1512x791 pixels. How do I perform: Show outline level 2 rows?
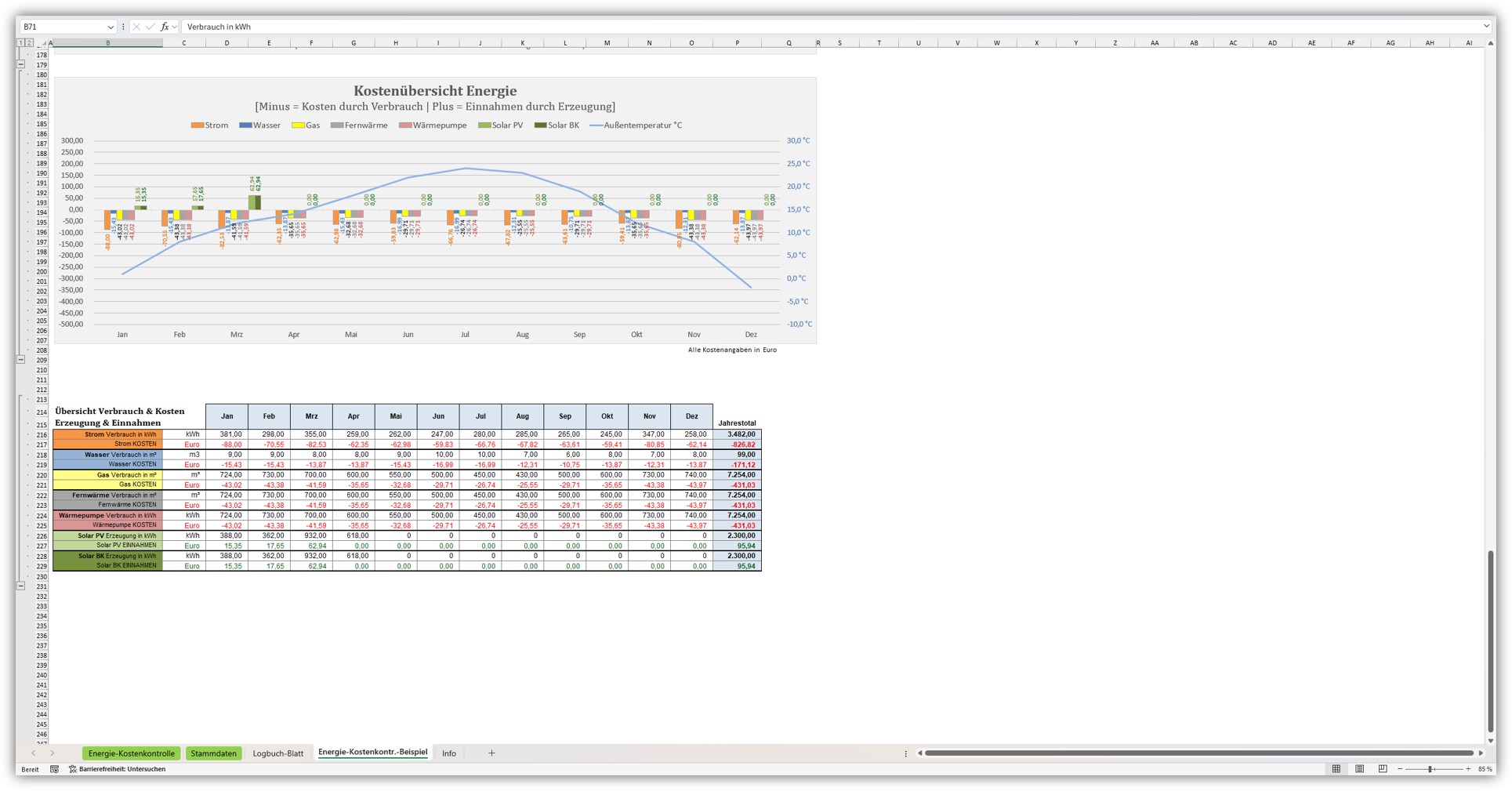click(29, 43)
